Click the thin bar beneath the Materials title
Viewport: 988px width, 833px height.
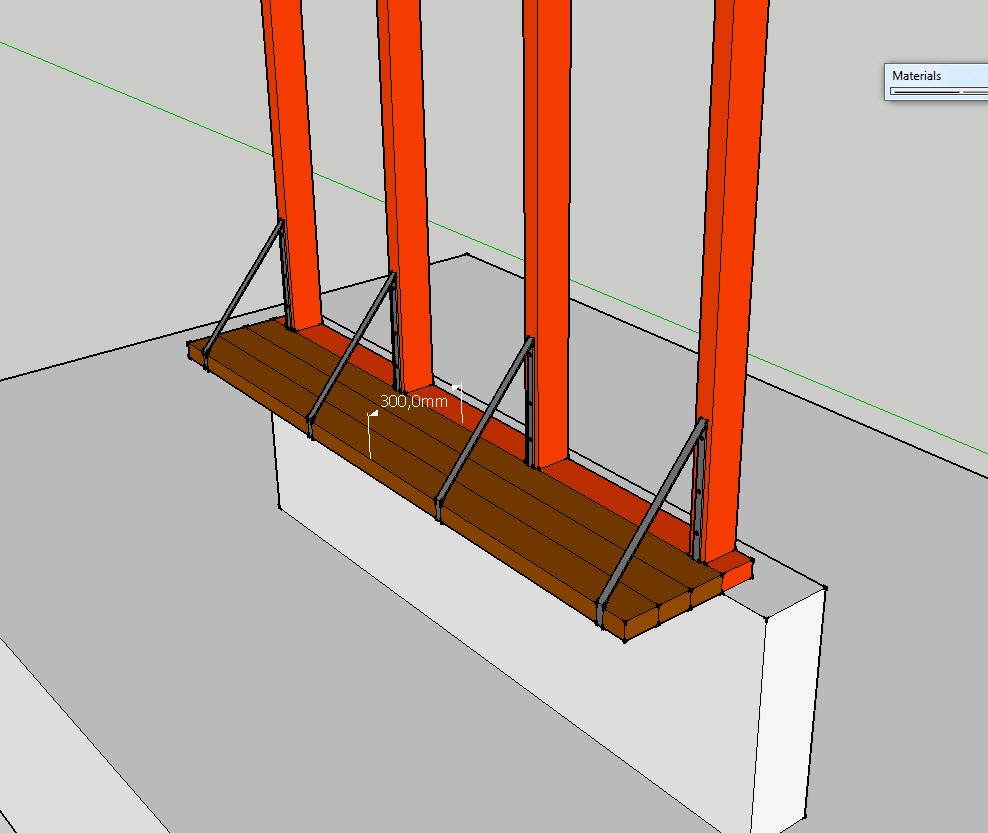pos(935,91)
